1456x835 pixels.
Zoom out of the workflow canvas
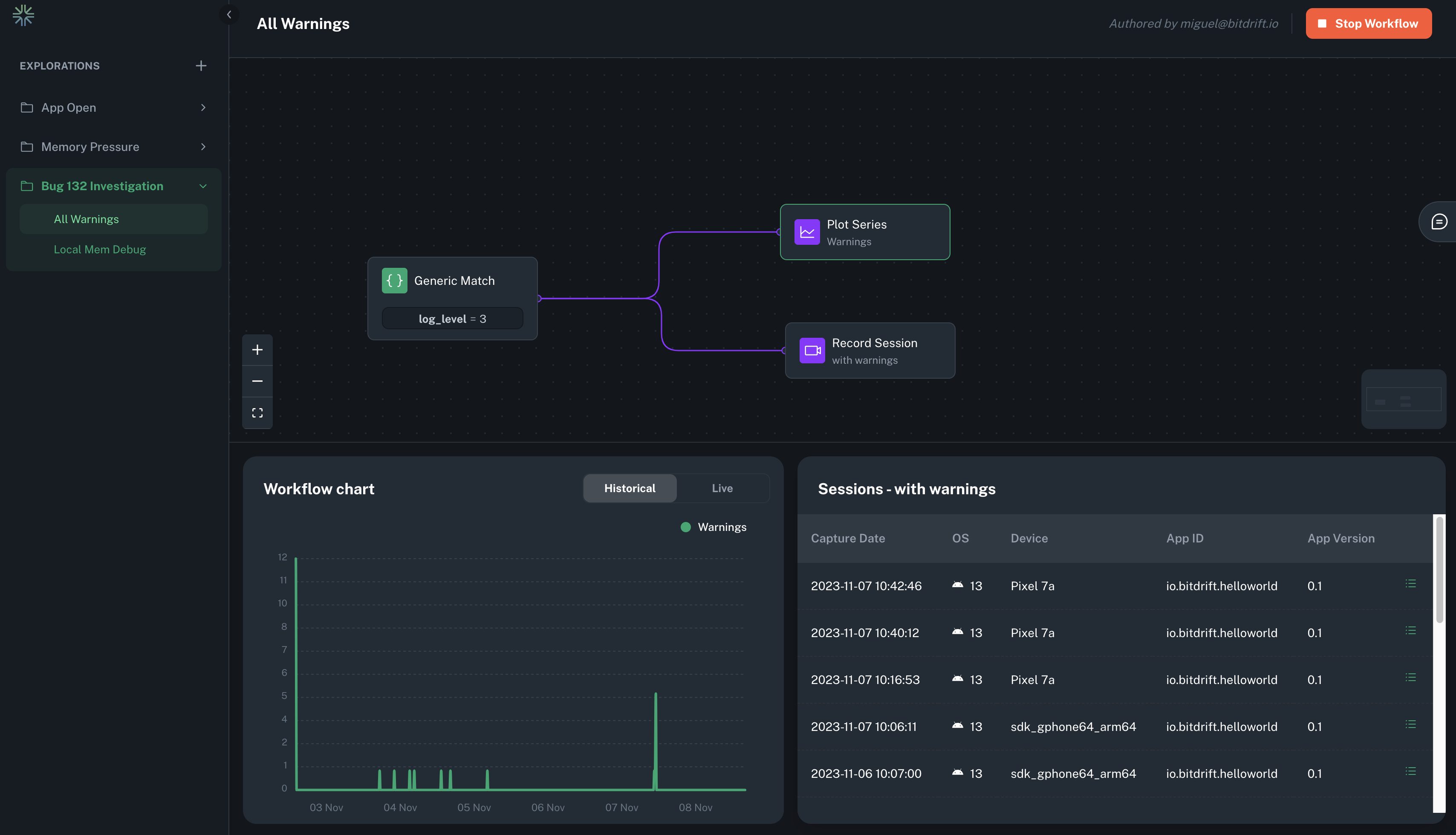pyautogui.click(x=257, y=381)
